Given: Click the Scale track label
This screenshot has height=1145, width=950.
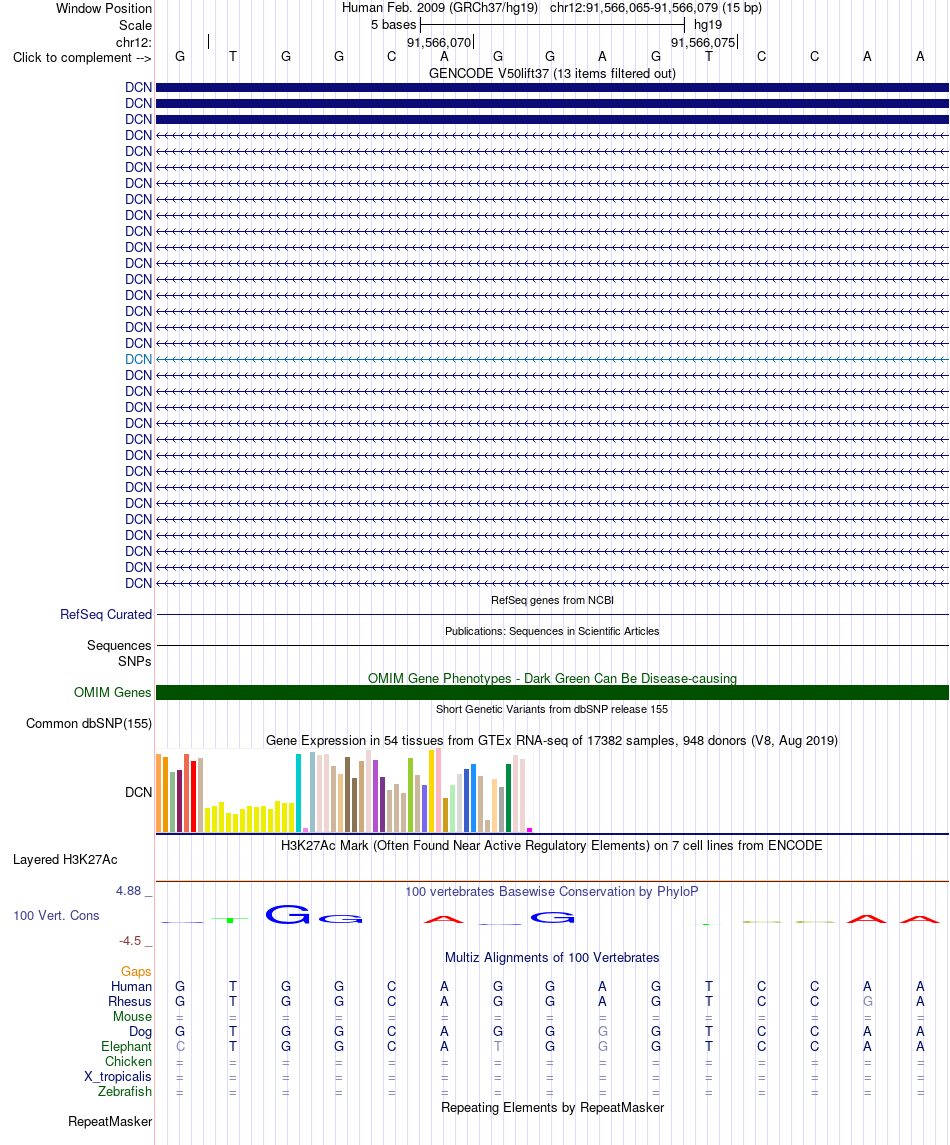Looking at the screenshot, I should tap(135, 26).
